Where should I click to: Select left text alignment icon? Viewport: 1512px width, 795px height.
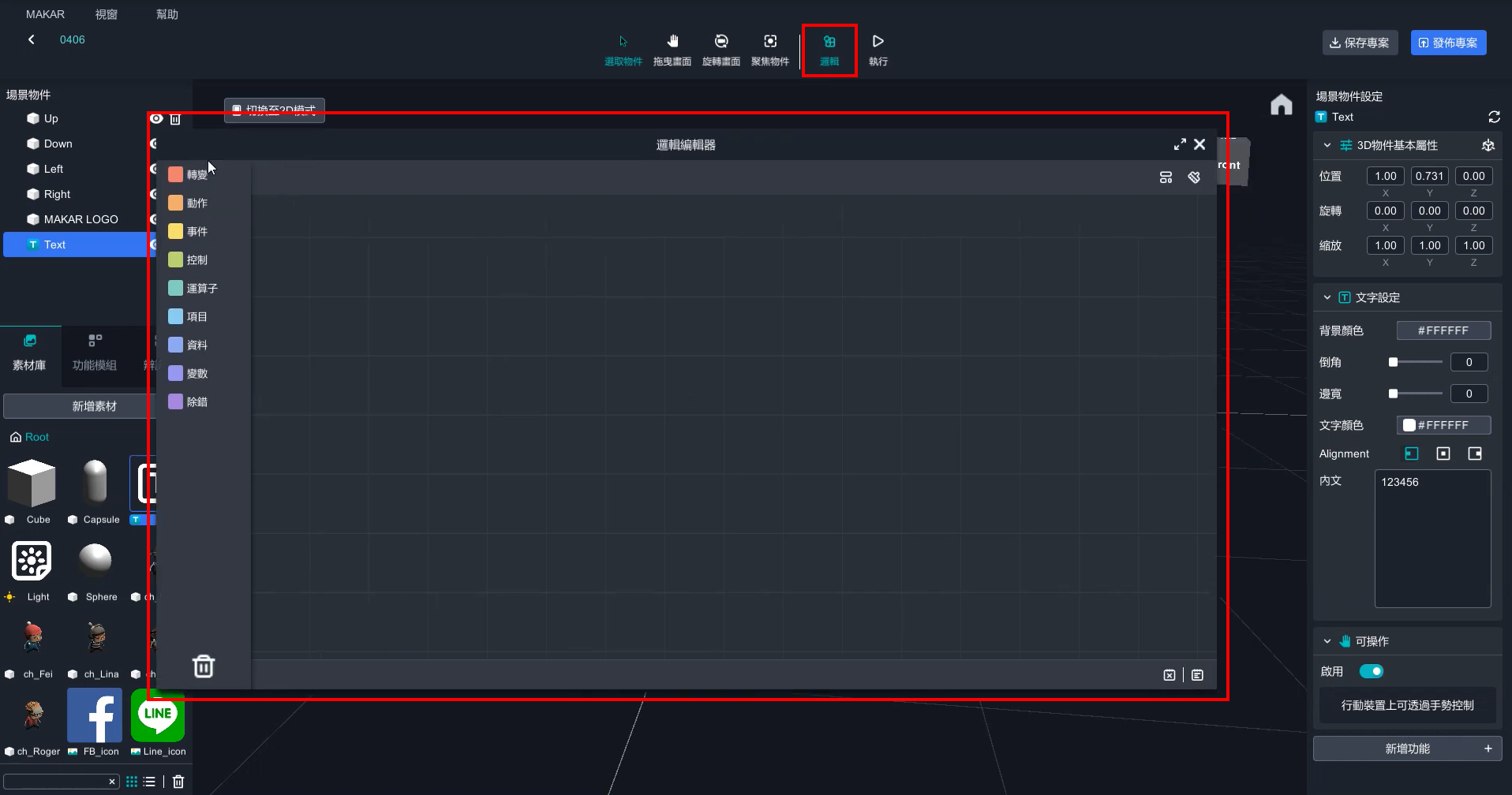tap(1412, 453)
